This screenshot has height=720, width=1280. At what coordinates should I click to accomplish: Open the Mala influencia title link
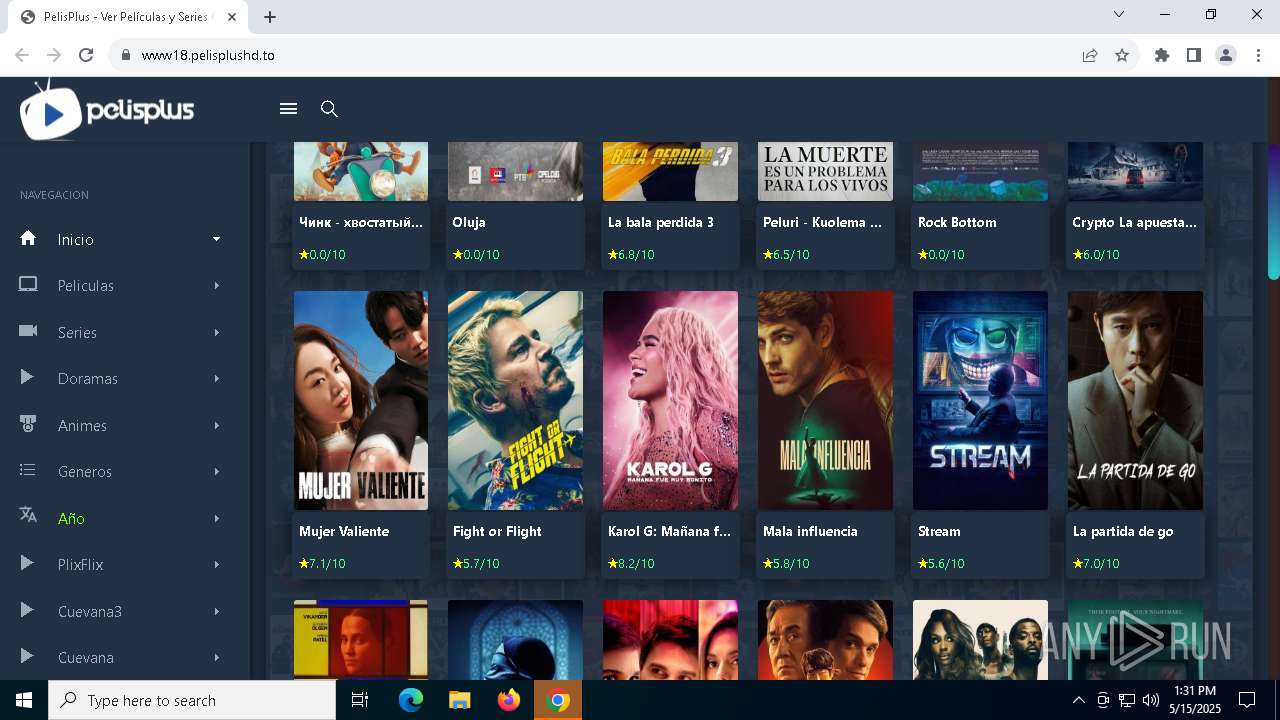click(810, 531)
